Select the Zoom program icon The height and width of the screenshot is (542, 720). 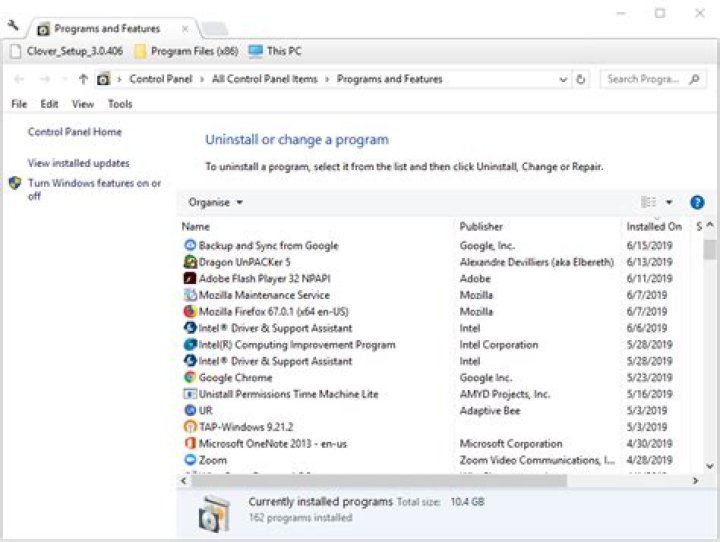coord(190,460)
